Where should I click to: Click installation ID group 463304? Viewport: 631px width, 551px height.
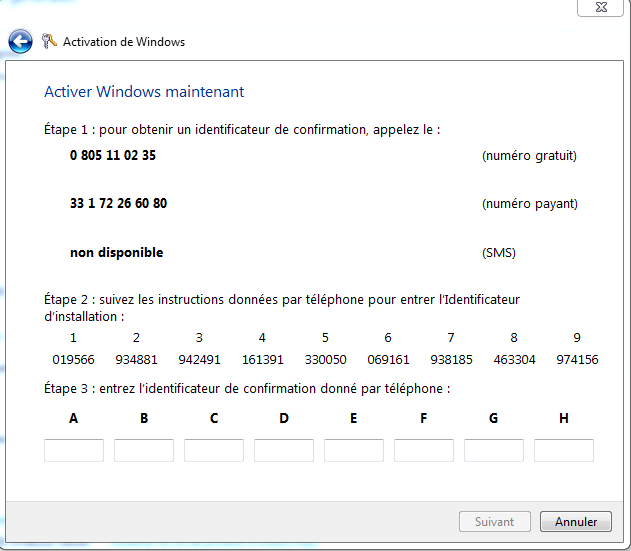point(514,359)
